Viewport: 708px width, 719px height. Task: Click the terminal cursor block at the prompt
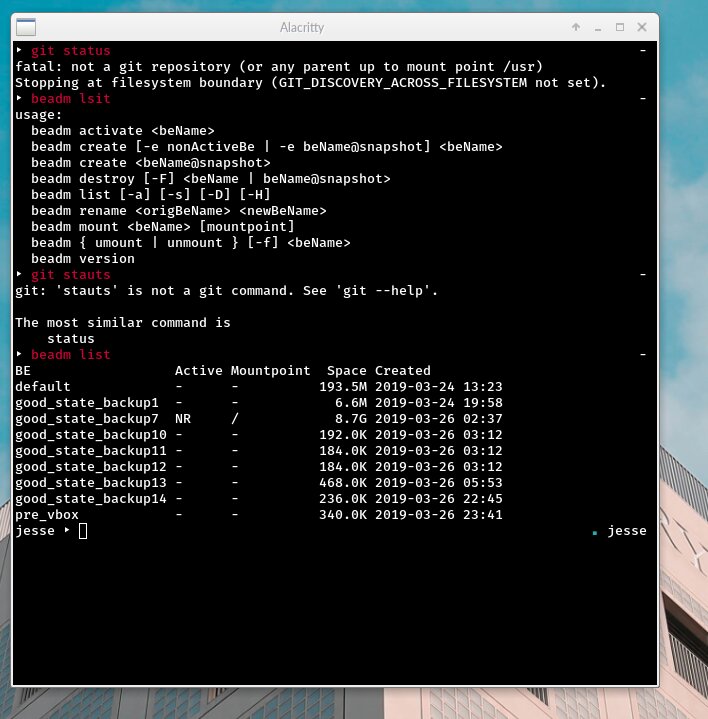pos(83,531)
